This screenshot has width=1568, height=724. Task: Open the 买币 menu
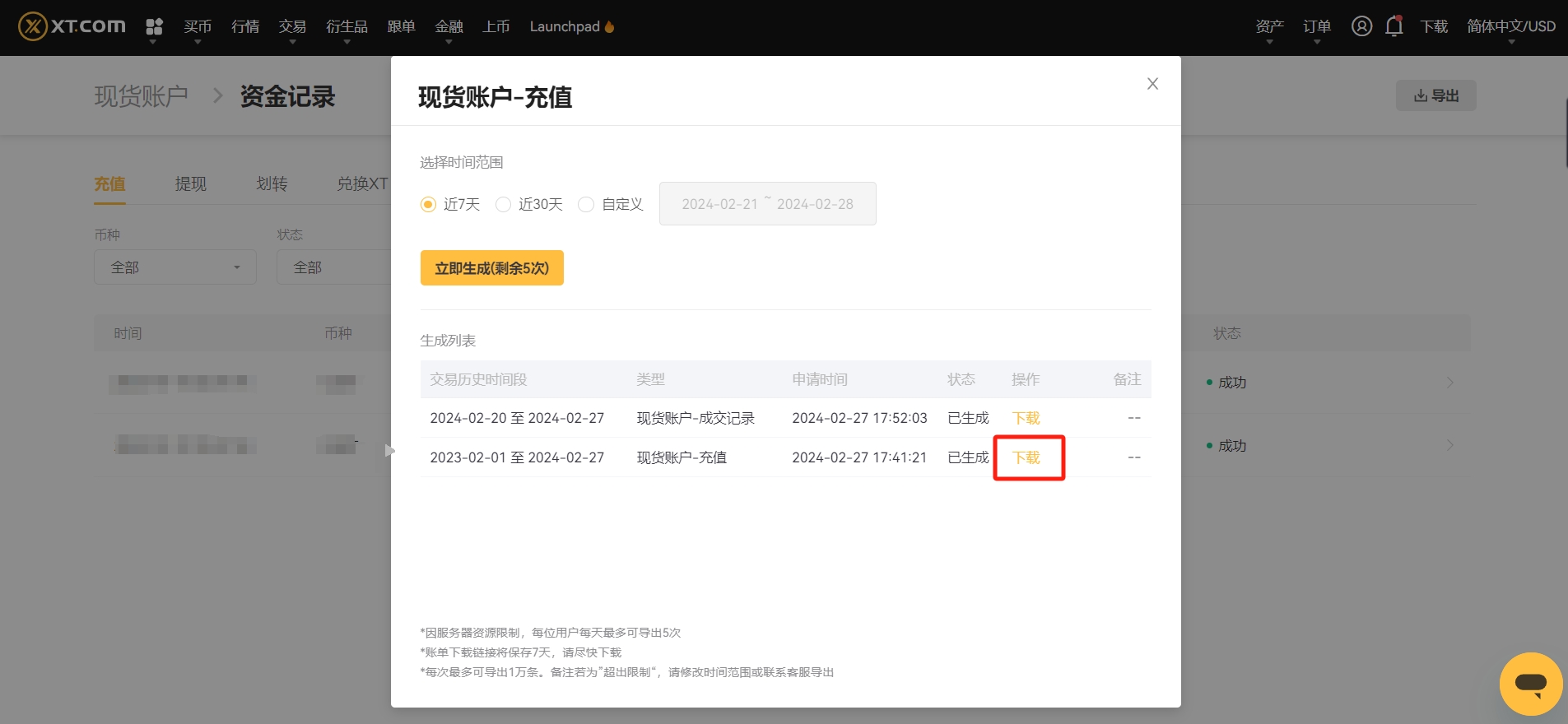(198, 27)
